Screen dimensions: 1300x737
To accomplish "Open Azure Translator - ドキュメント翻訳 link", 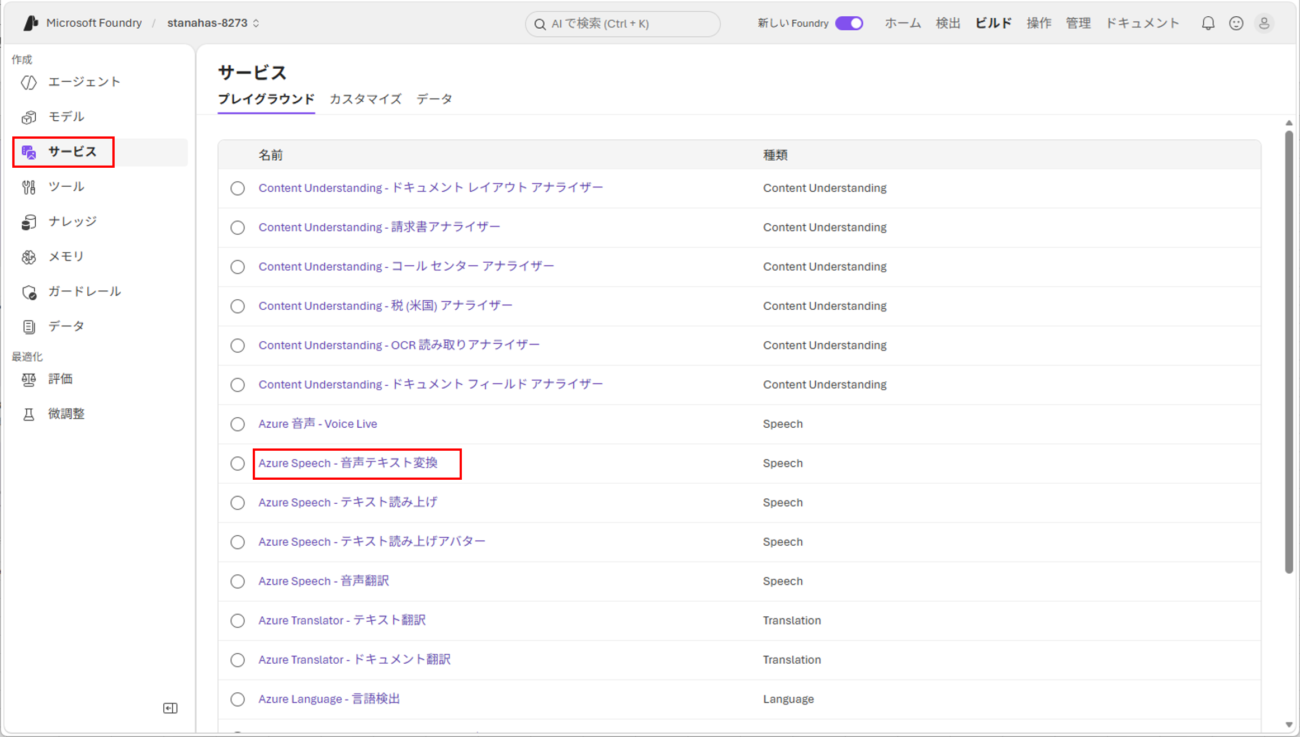I will tap(354, 659).
